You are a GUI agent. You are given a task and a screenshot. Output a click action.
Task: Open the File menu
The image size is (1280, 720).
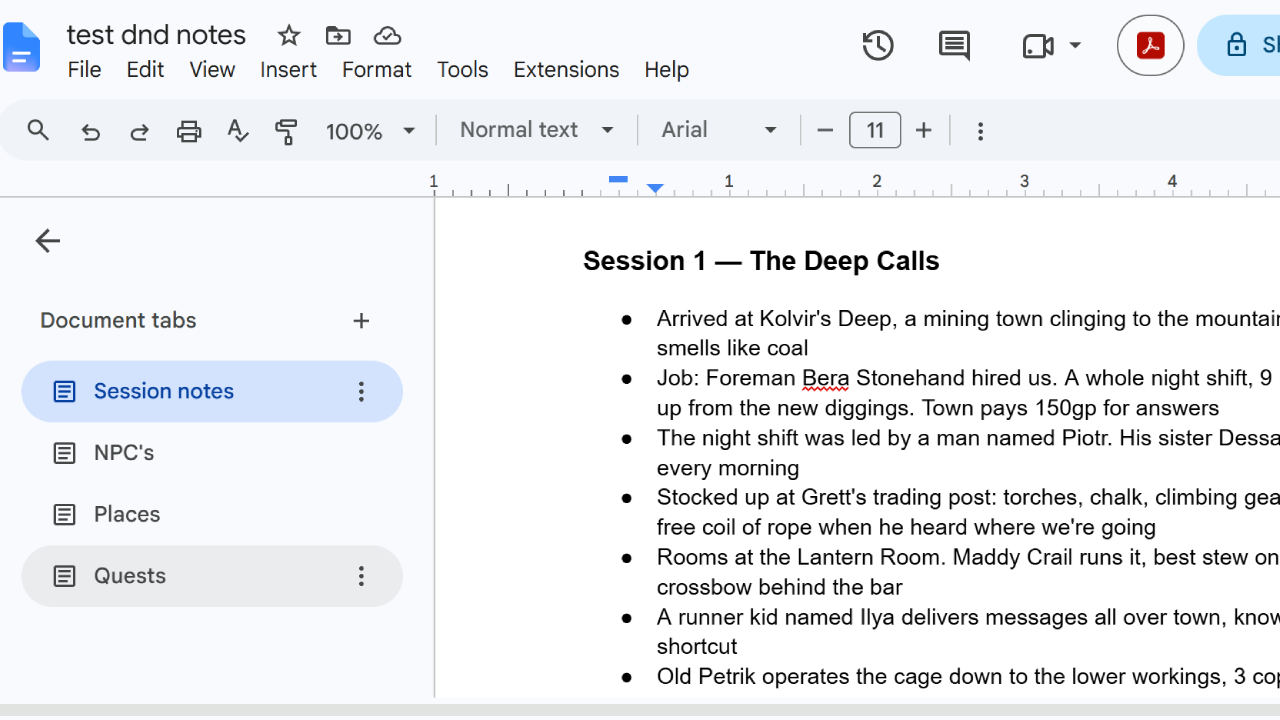coord(84,70)
